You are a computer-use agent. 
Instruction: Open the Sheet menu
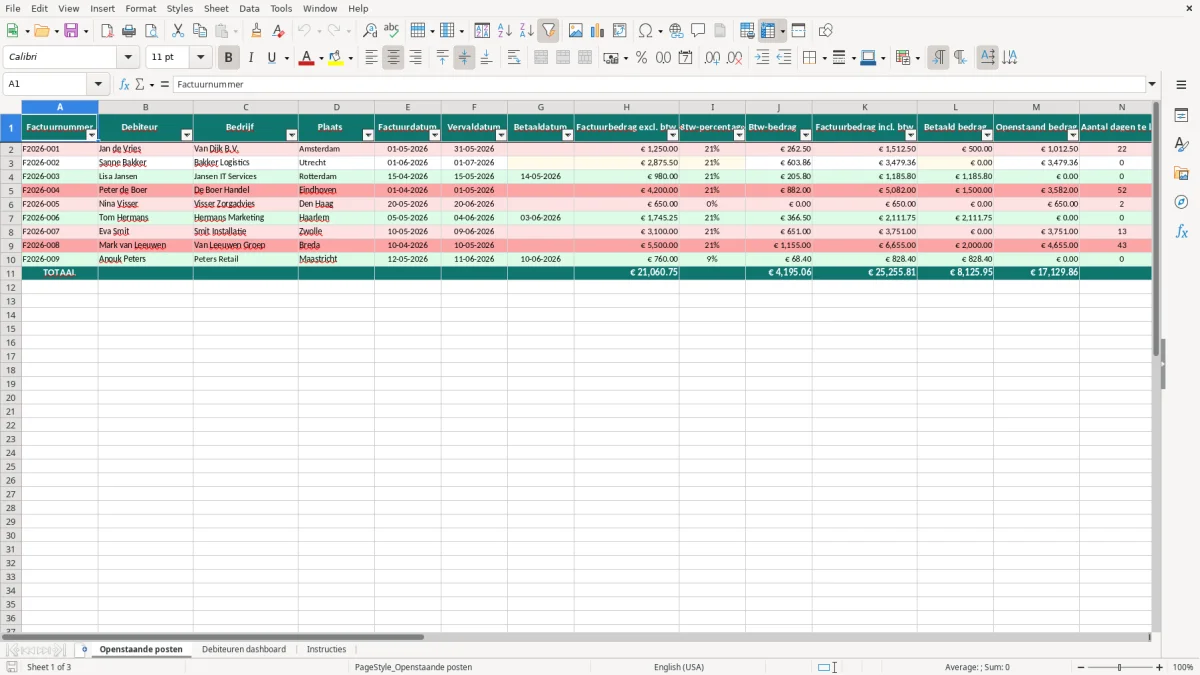pos(216,8)
